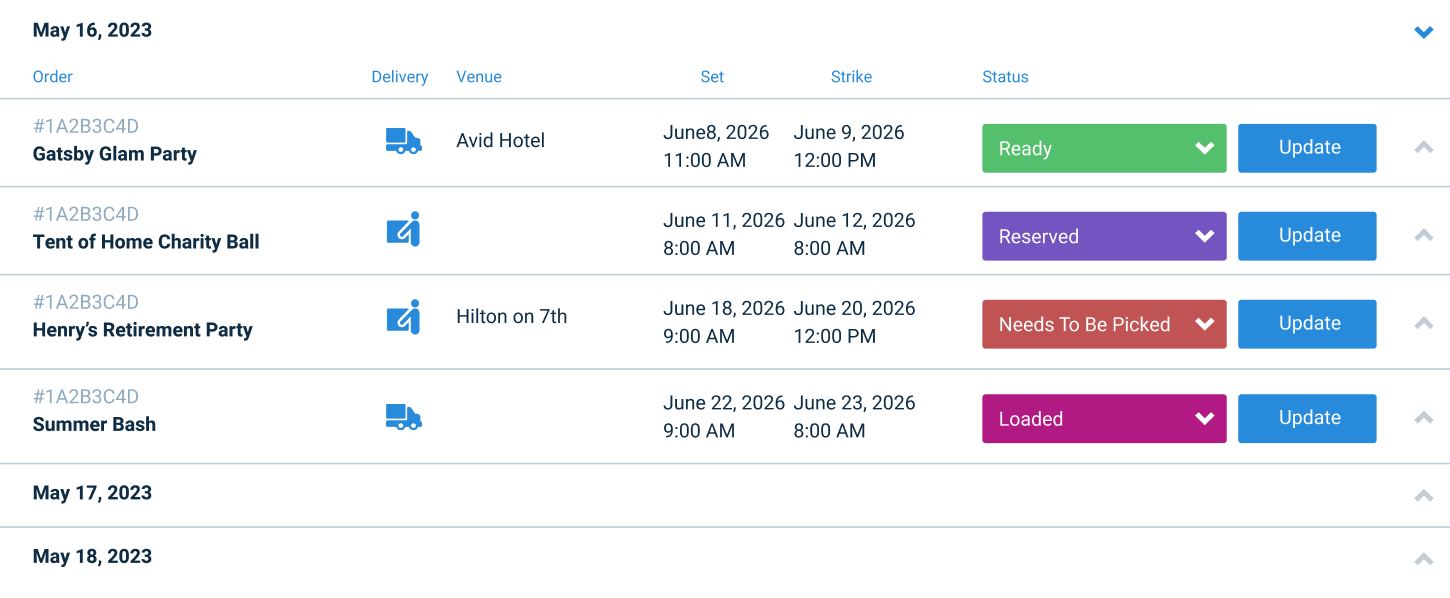Open the purple Reserved status dropdown

pyautogui.click(x=1104, y=236)
